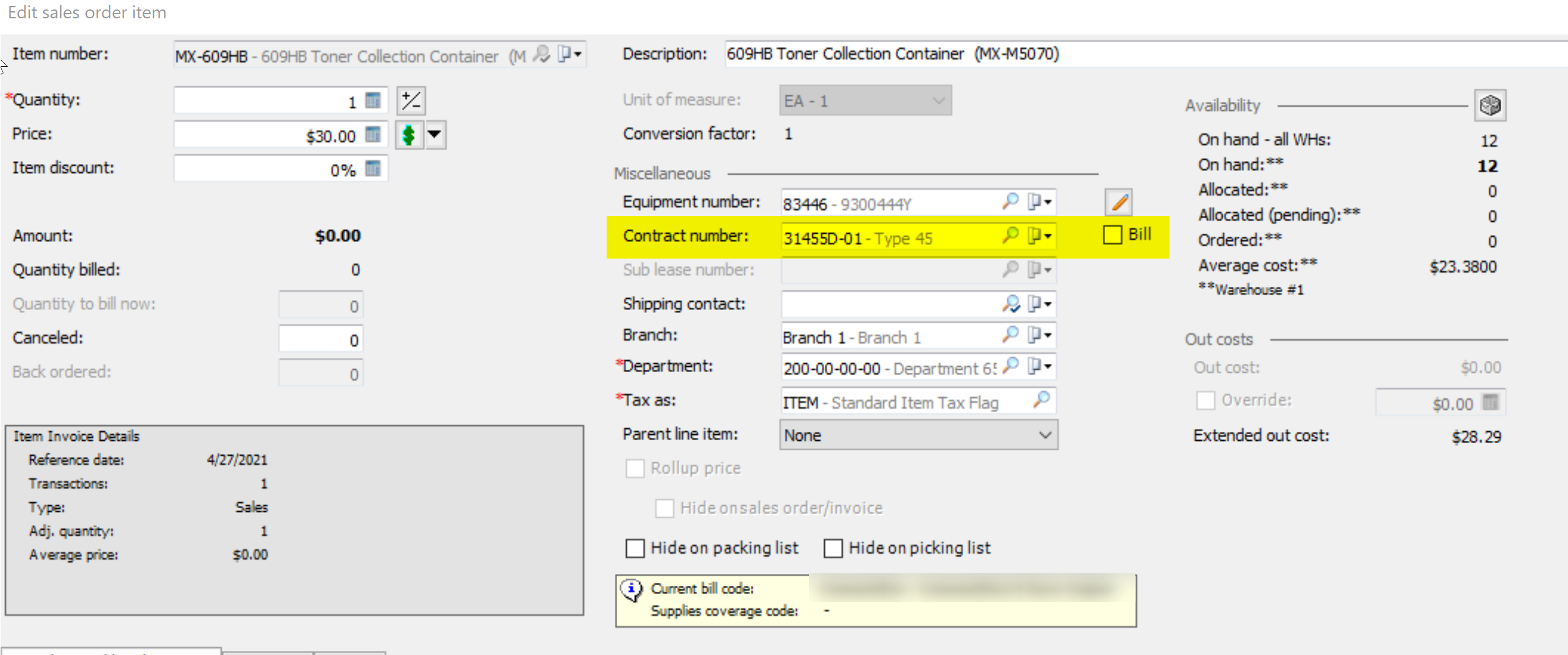Check Hide on packing list
This screenshot has width=1568, height=655.
click(636, 548)
